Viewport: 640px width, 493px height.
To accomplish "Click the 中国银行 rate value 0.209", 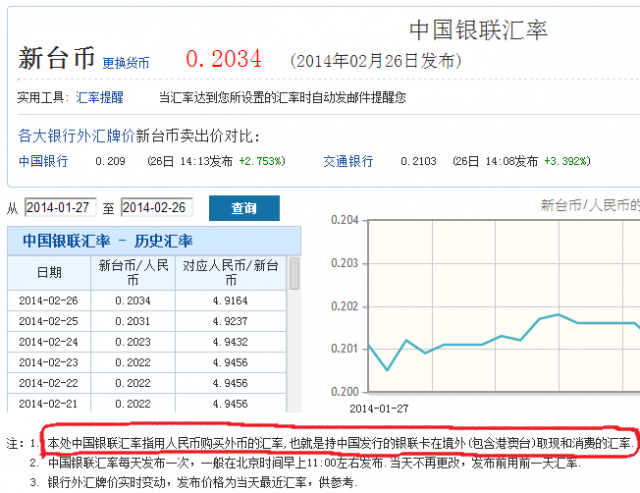I will 110,161.
